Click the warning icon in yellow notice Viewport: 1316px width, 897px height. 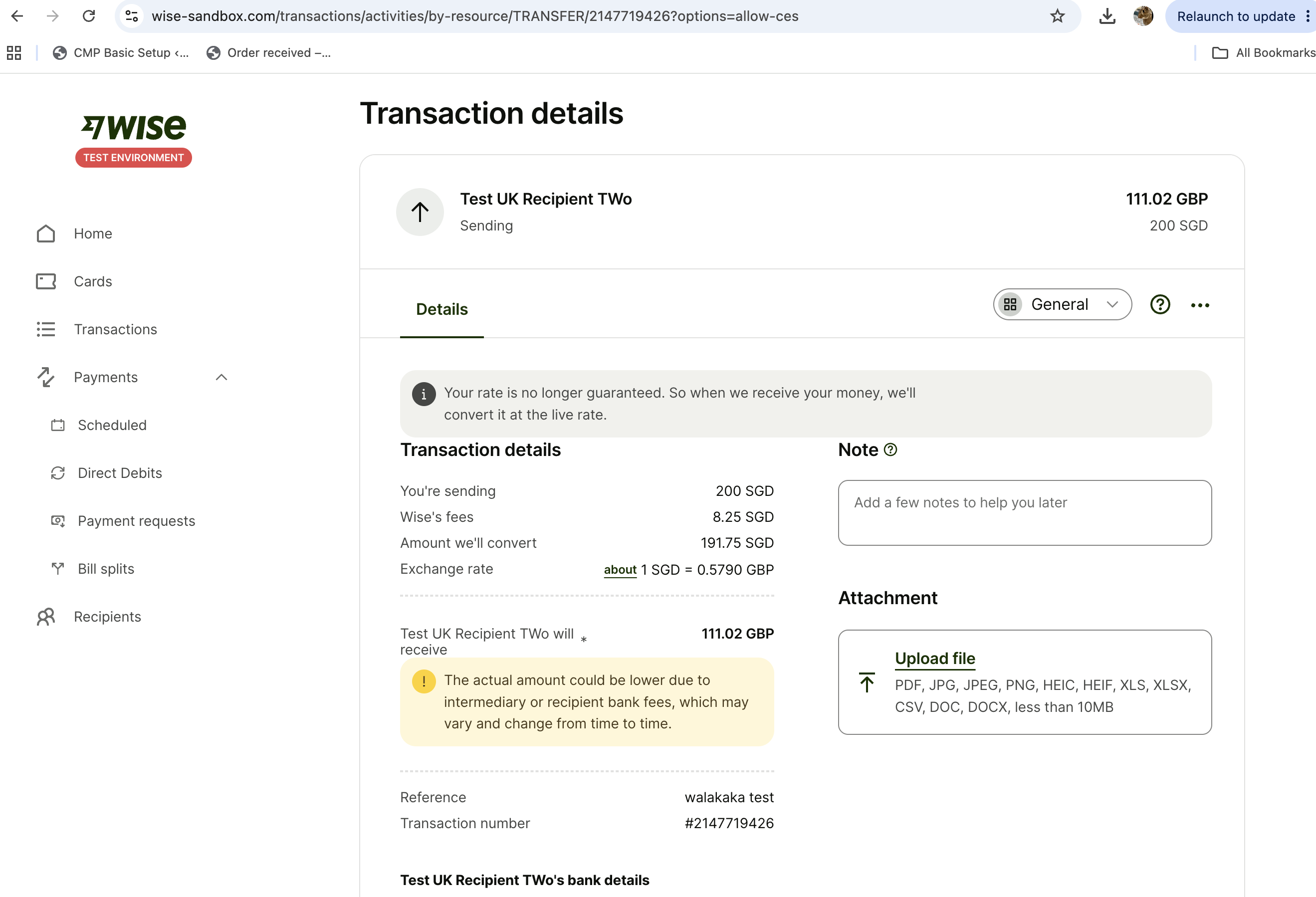coord(424,681)
